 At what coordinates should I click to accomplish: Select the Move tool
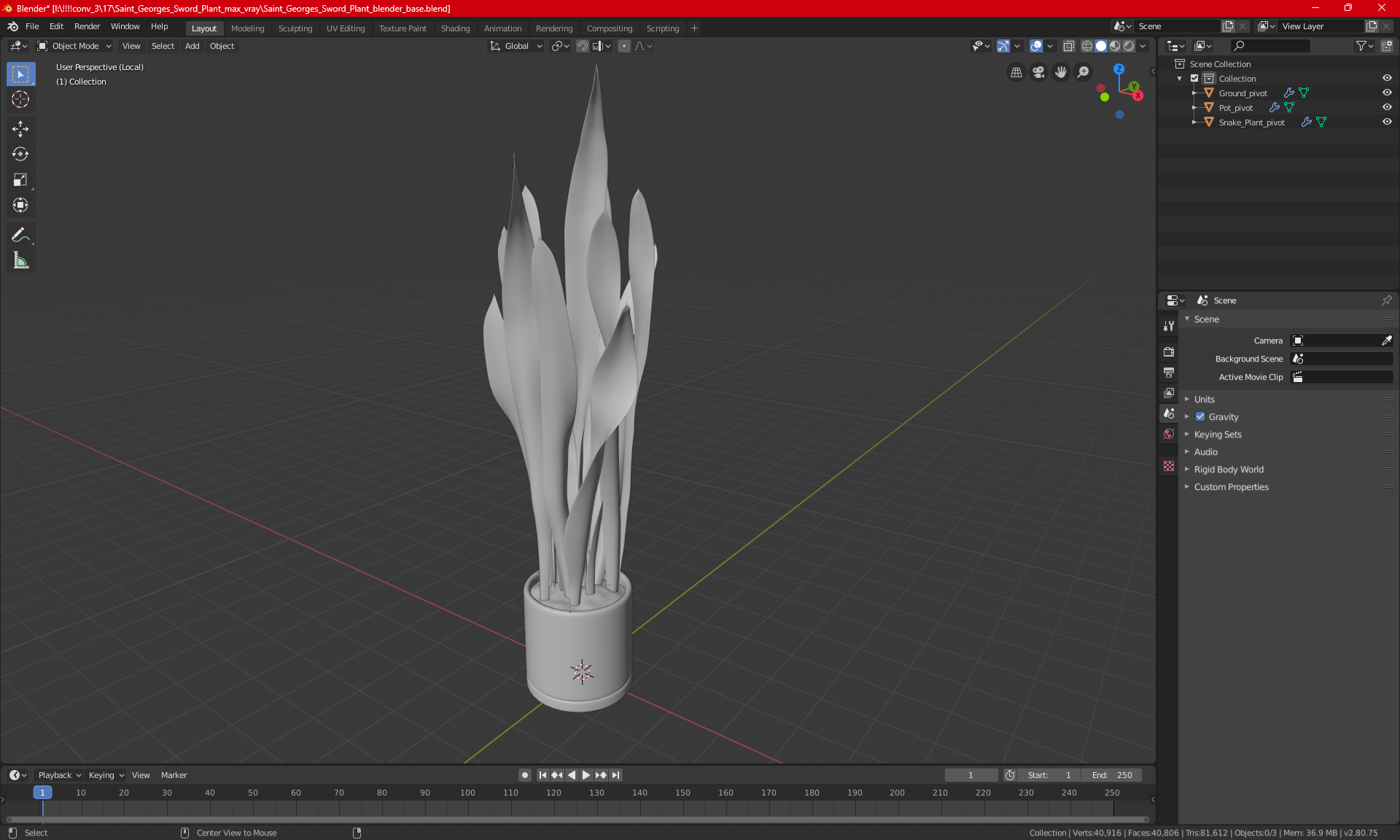20,129
